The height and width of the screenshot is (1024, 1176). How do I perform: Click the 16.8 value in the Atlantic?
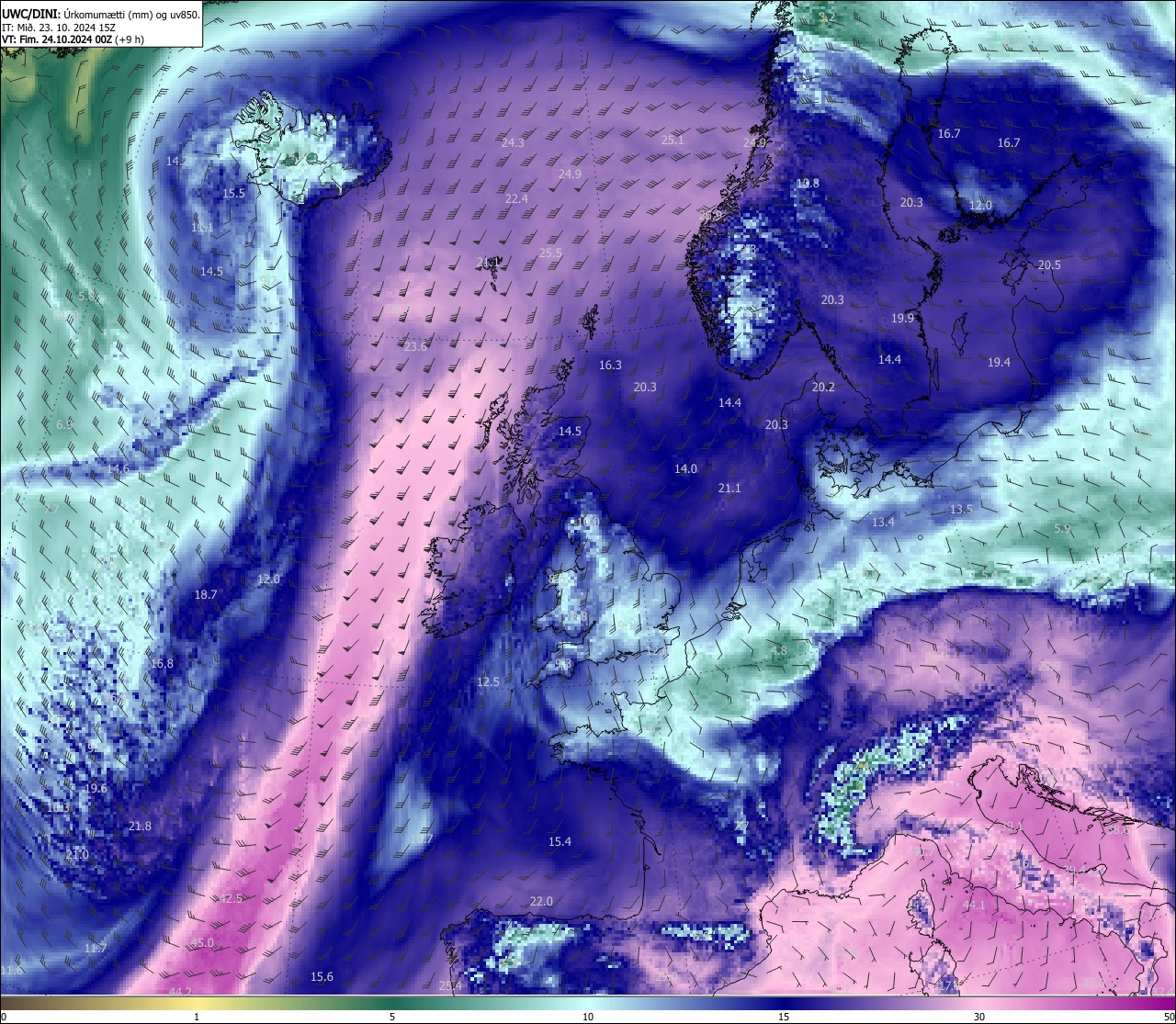point(162,664)
